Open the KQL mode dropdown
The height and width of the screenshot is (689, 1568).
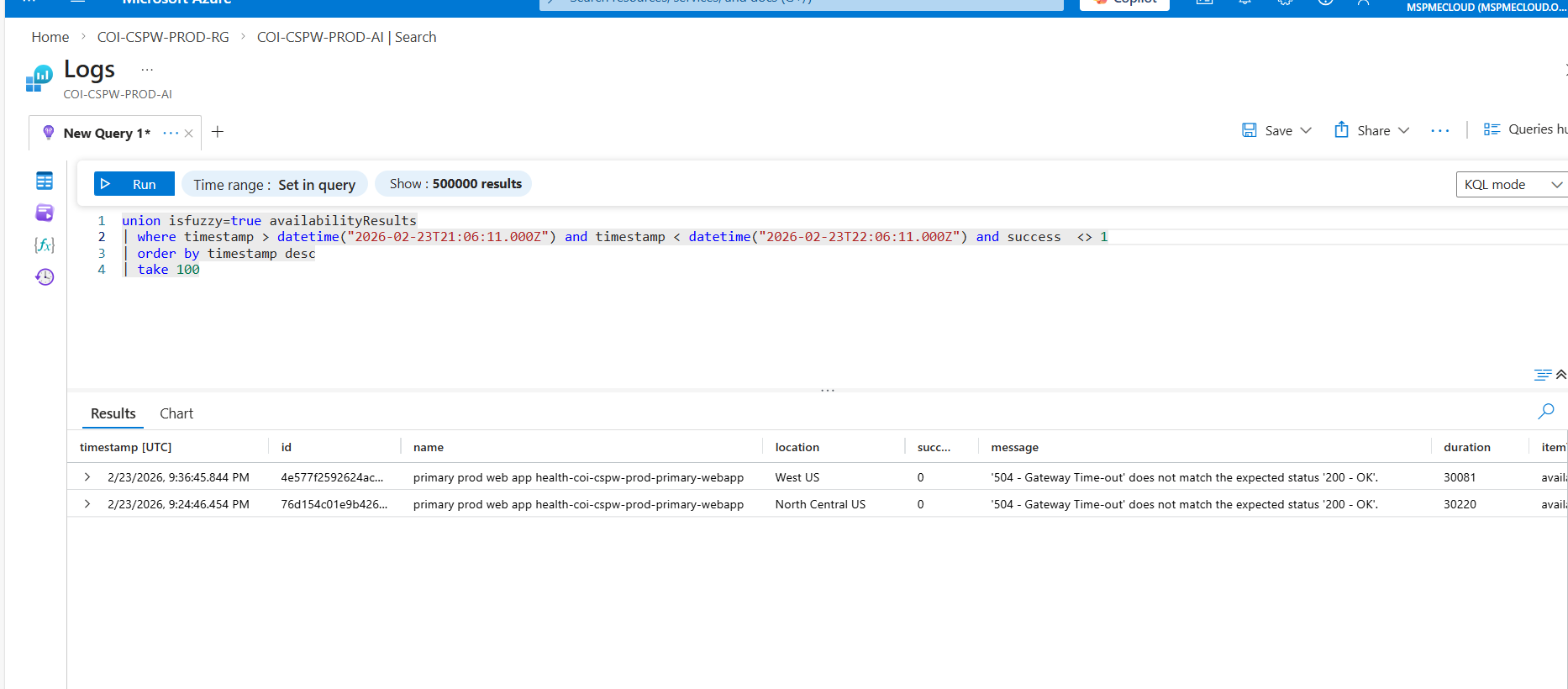[x=1511, y=185]
